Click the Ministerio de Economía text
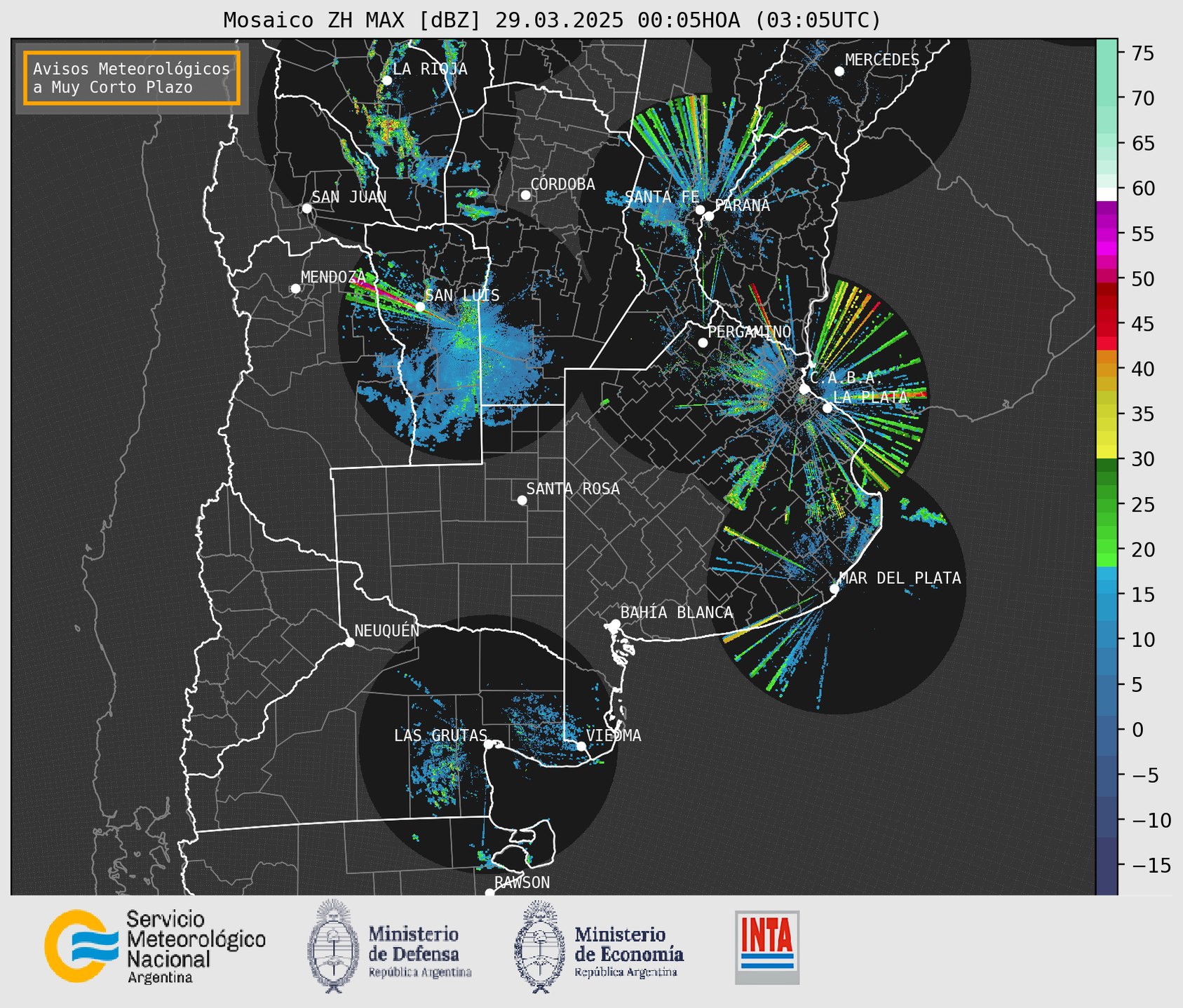This screenshot has height=1008, width=1183. [x=629, y=944]
